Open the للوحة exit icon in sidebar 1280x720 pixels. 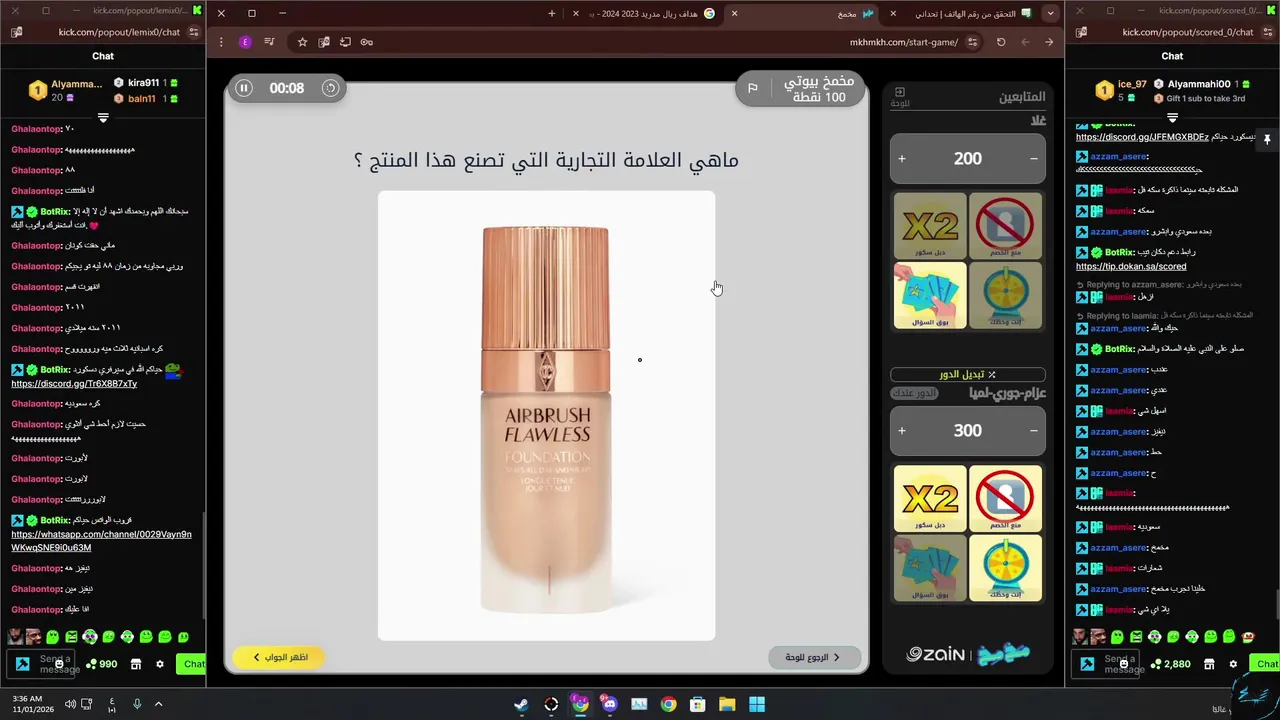click(900, 96)
